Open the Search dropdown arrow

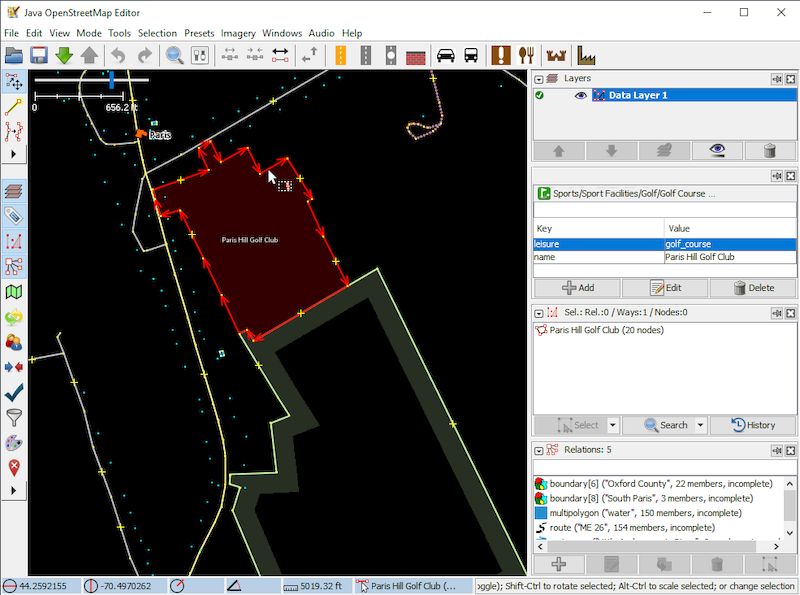pos(699,424)
